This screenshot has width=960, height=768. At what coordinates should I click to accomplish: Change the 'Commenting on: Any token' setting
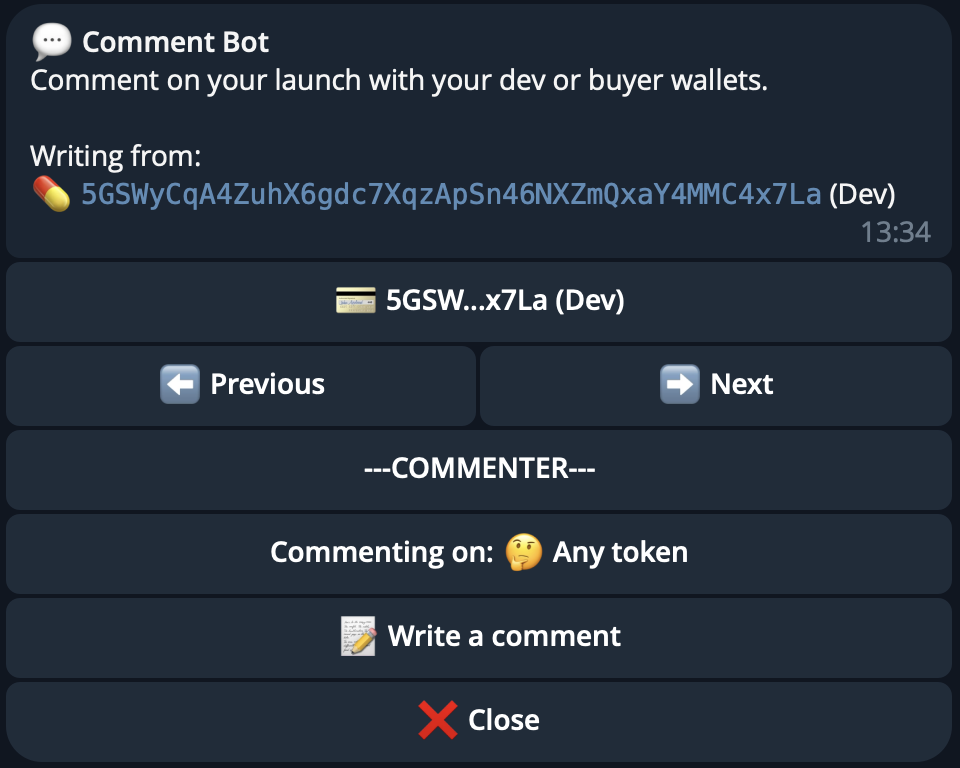point(479,553)
